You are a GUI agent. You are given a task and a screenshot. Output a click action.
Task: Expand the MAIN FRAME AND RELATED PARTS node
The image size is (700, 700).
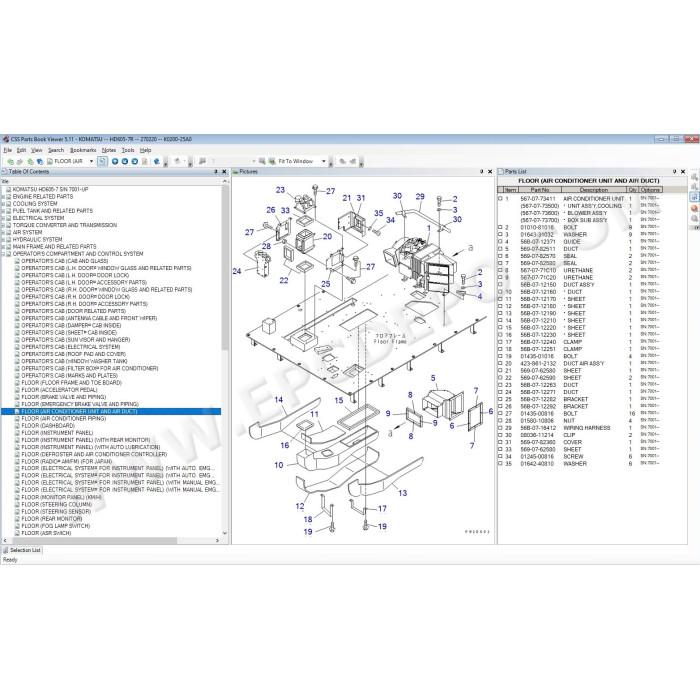[x=4, y=247]
